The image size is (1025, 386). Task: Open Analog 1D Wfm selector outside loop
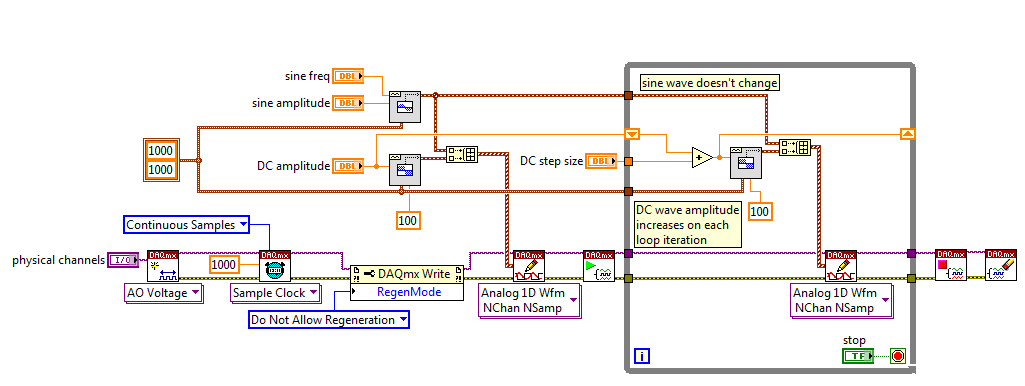(x=529, y=300)
